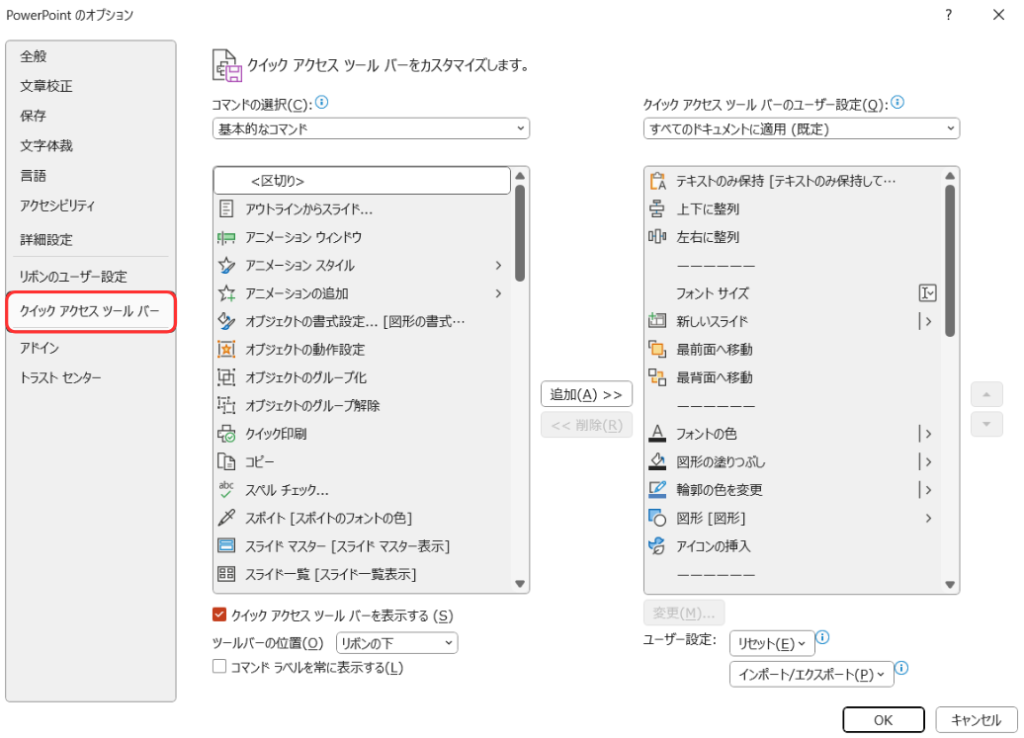Click the 図形 shapes icon
This screenshot has height=738, width=1024.
coord(657,518)
